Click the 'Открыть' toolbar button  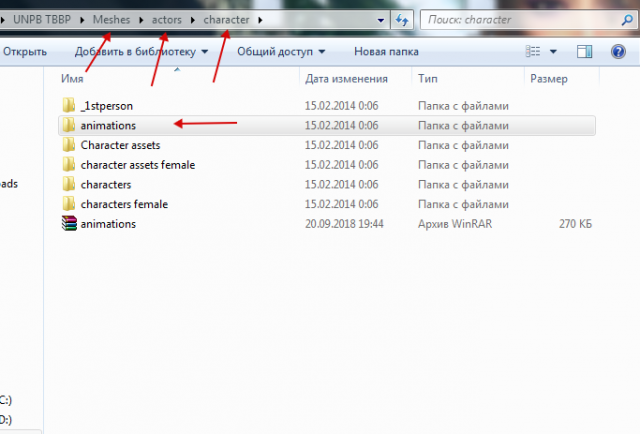(26, 51)
